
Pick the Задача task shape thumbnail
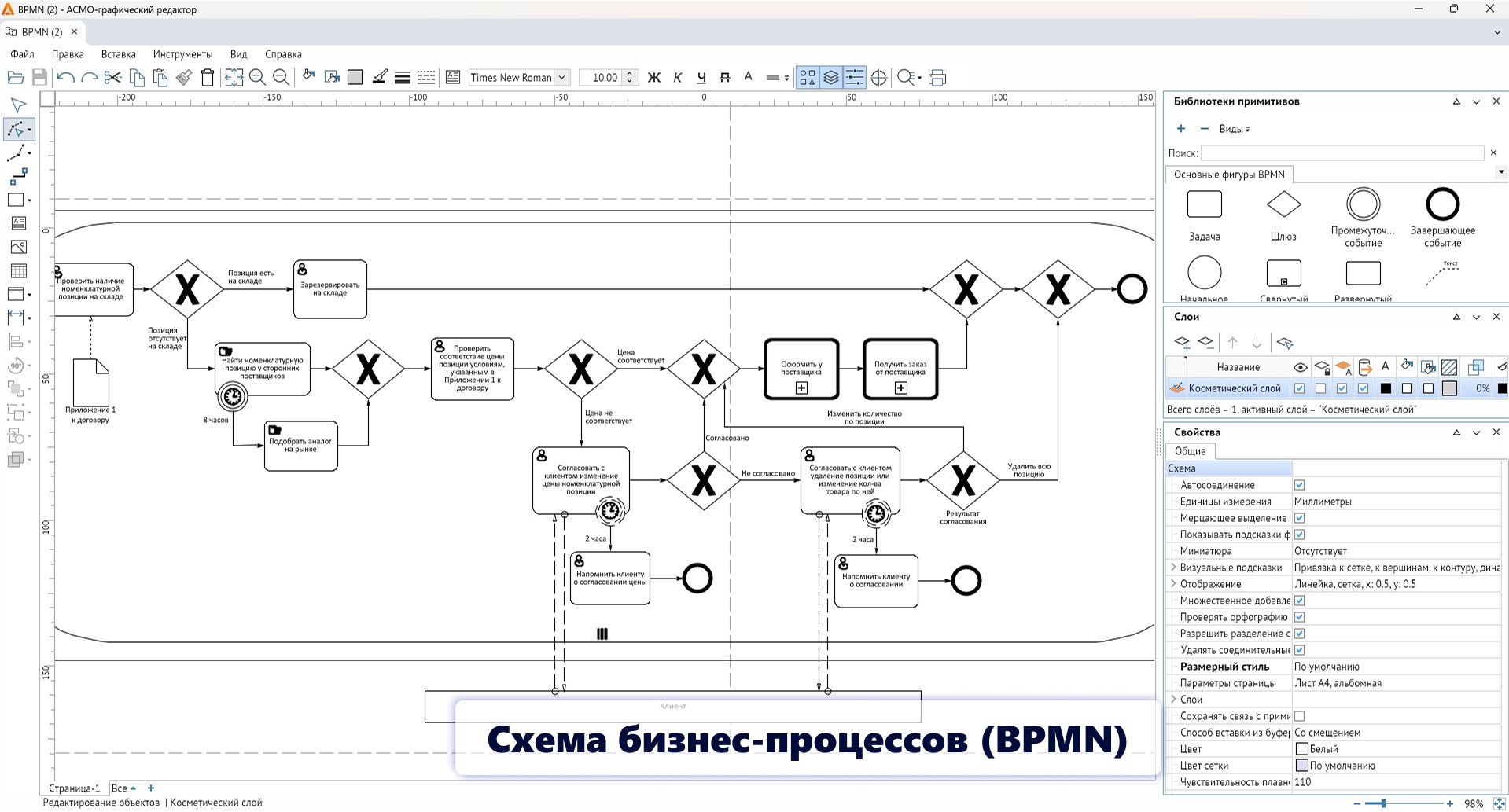(1204, 204)
